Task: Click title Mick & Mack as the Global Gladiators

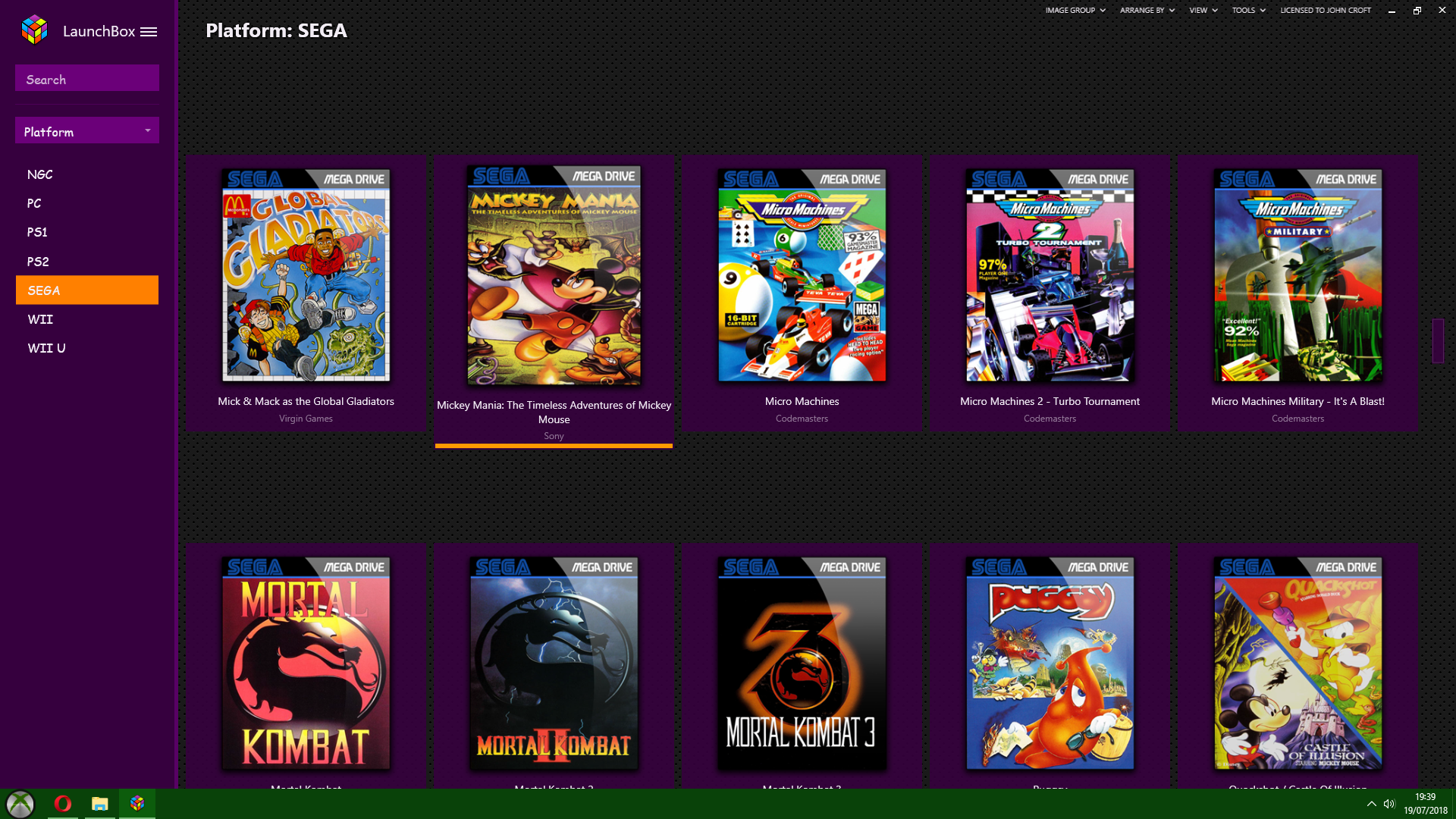Action: pos(306,401)
